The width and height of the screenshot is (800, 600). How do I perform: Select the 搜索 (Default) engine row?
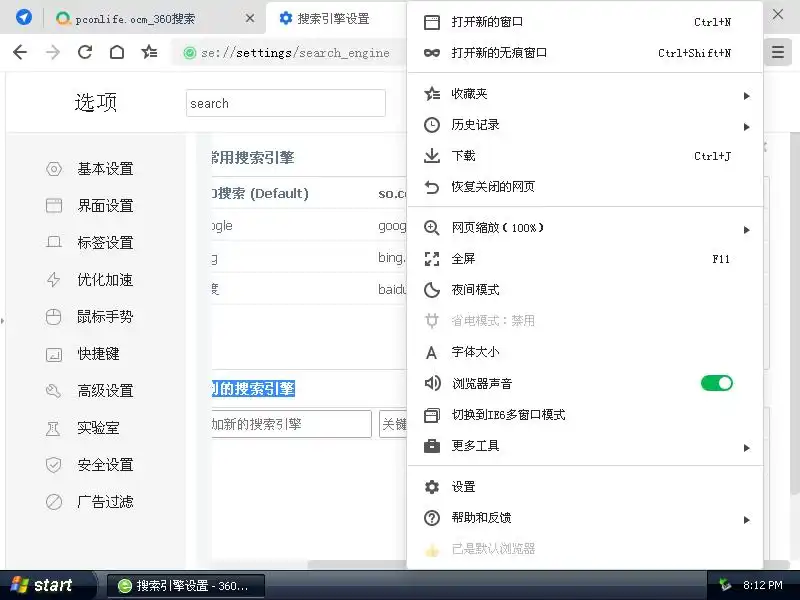[309, 194]
